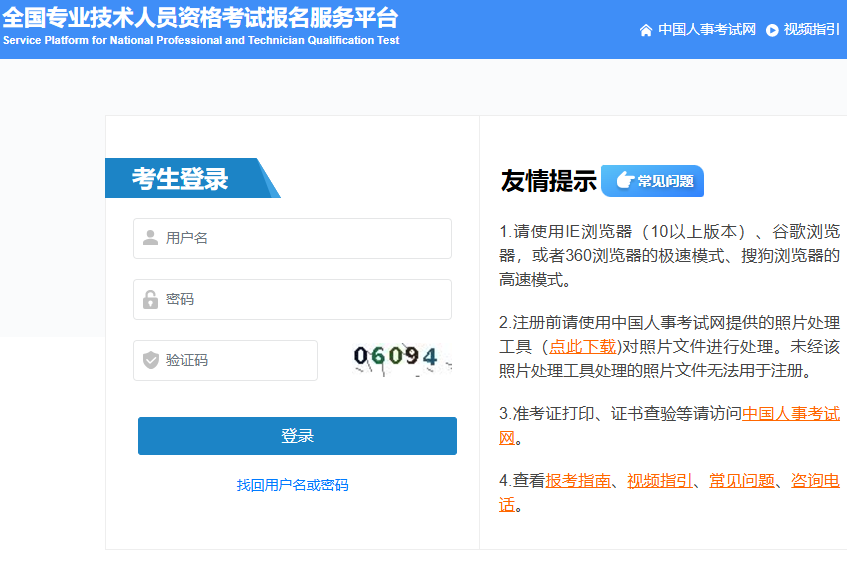
Task: Open the 找回用户名或密码 link
Action: pos(292,485)
